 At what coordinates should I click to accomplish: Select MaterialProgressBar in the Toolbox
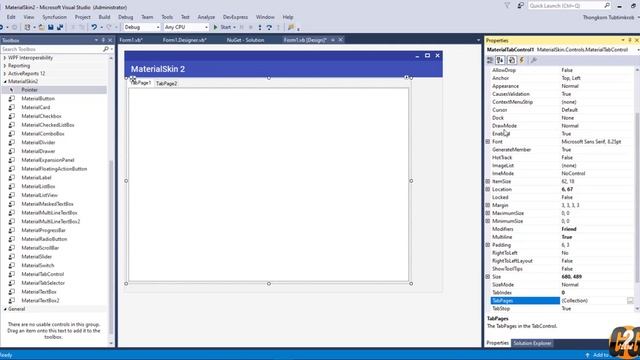pos(43,230)
